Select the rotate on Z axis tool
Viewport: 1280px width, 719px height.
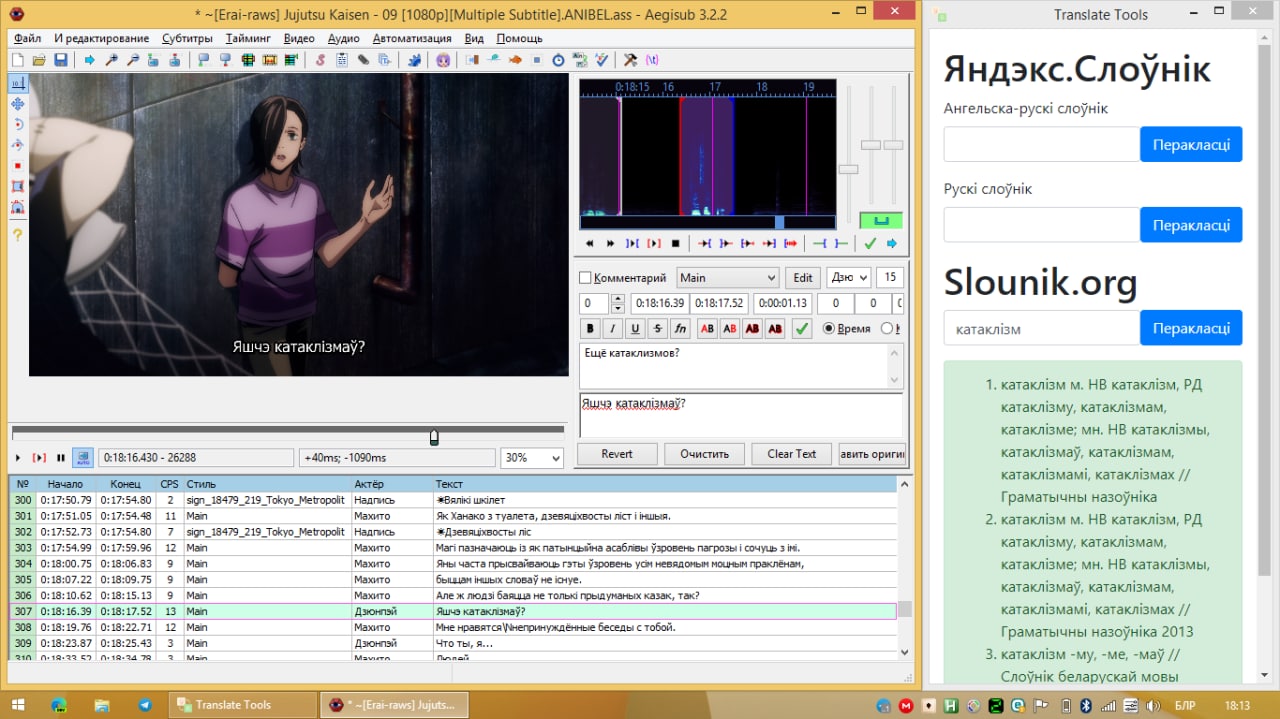pos(17,125)
